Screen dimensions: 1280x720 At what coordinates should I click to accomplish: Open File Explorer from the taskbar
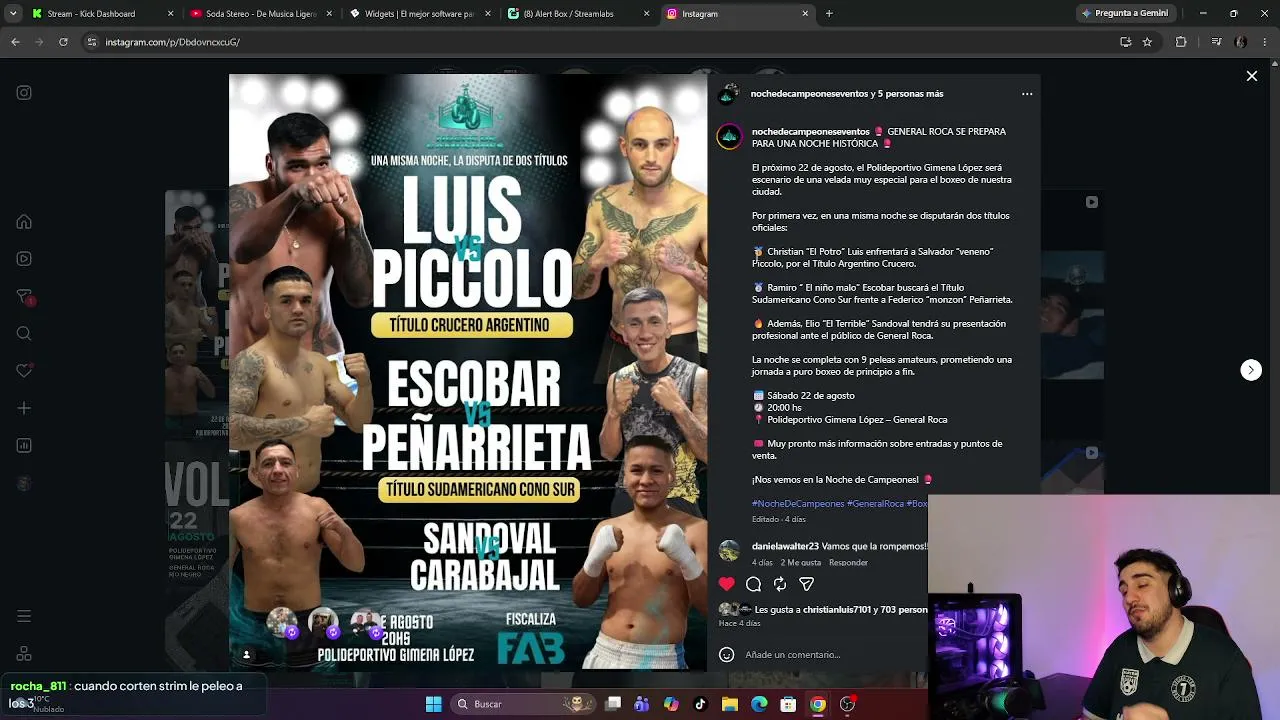coord(730,704)
